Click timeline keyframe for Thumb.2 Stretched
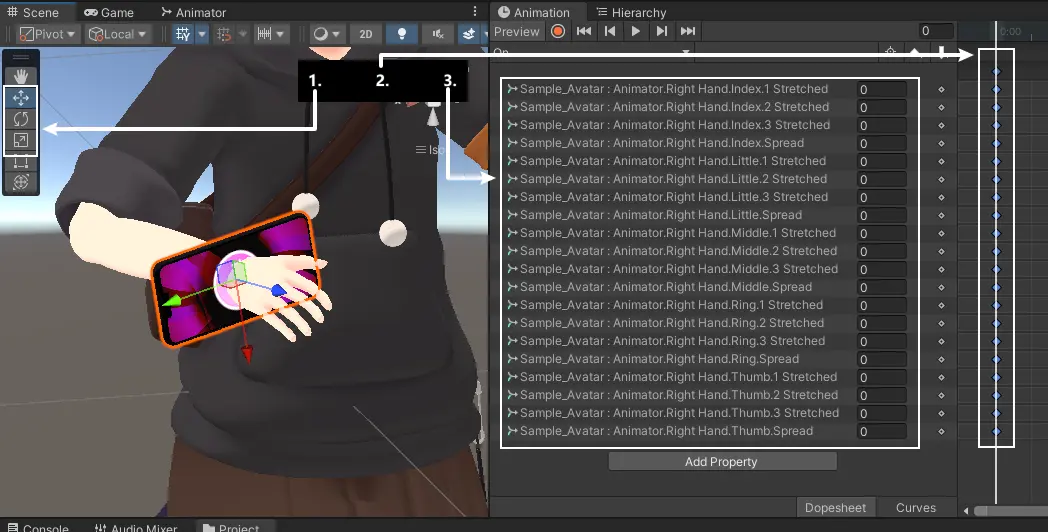 pos(996,396)
